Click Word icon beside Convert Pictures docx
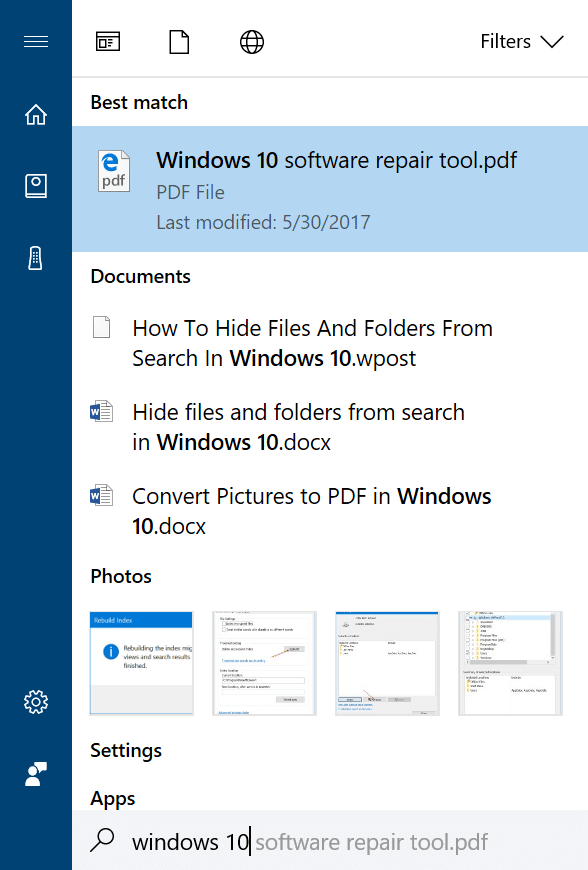This screenshot has height=870, width=588. (102, 495)
